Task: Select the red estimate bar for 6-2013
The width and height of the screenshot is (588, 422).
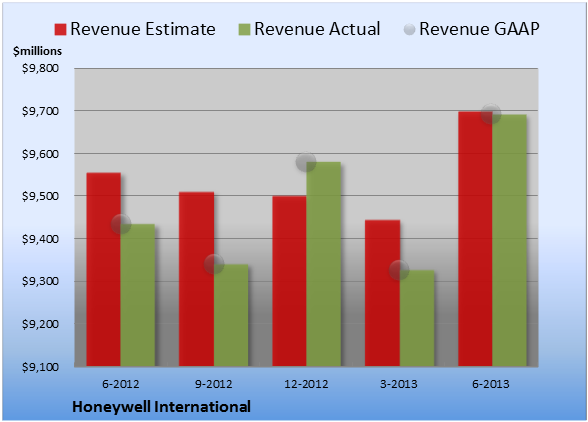Action: tap(476, 239)
